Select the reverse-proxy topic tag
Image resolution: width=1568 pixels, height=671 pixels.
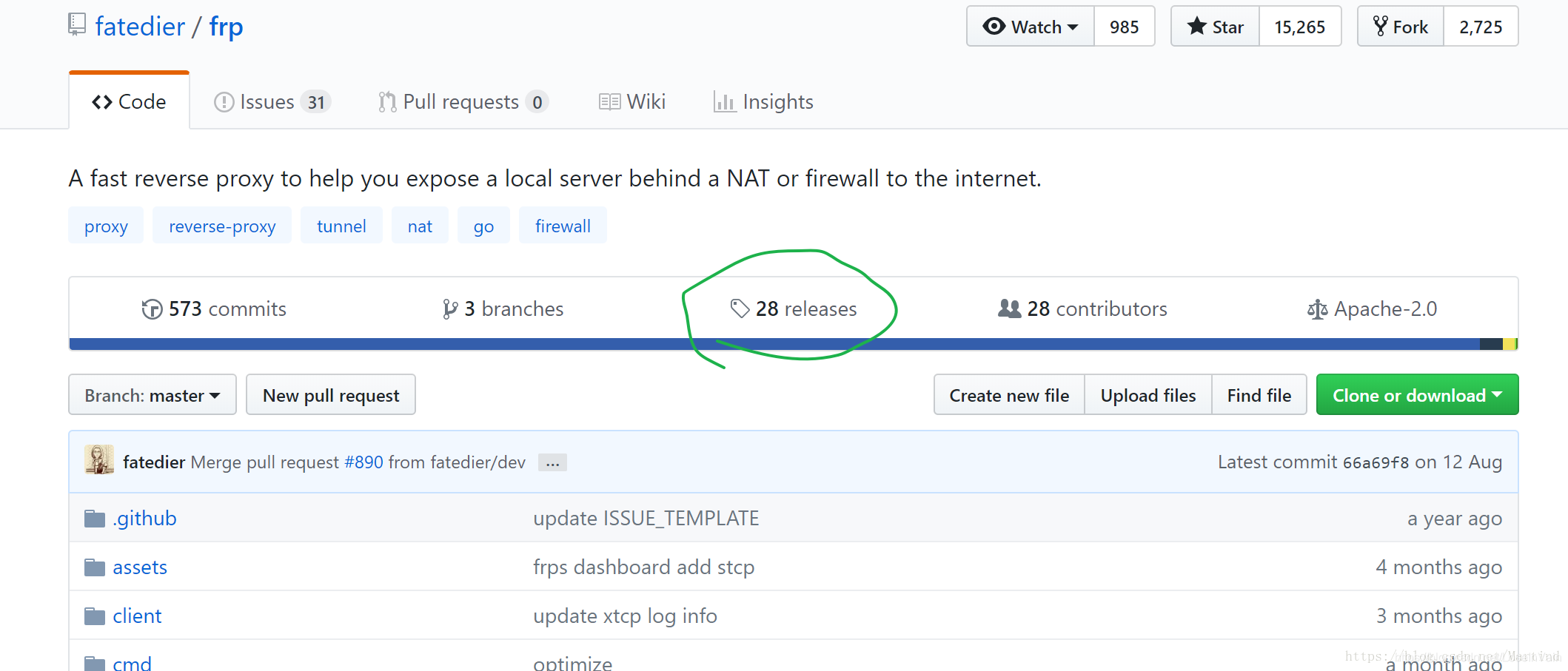[222, 226]
